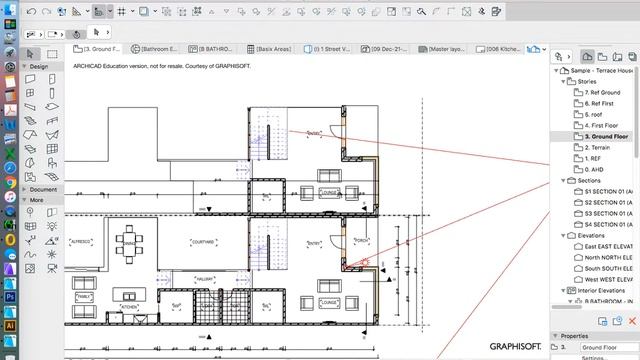Toggle guide lines ruler icon

(x=76, y=11)
